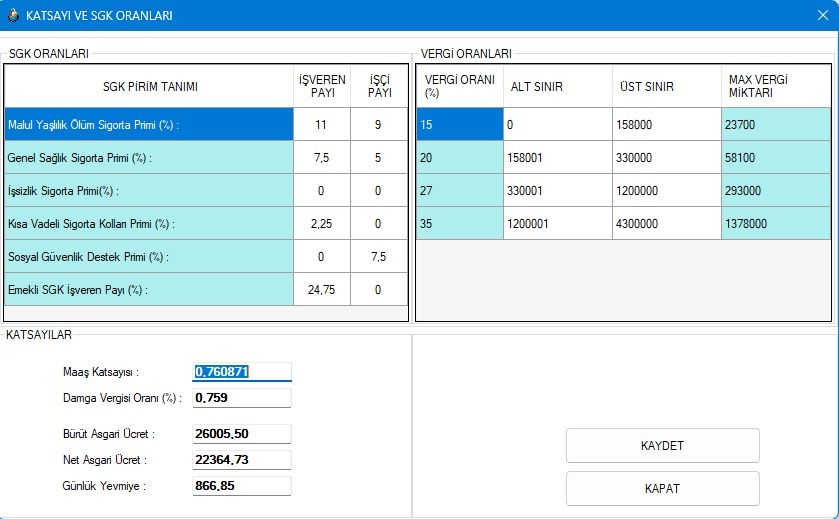Click the app icon in title bar

(13, 16)
